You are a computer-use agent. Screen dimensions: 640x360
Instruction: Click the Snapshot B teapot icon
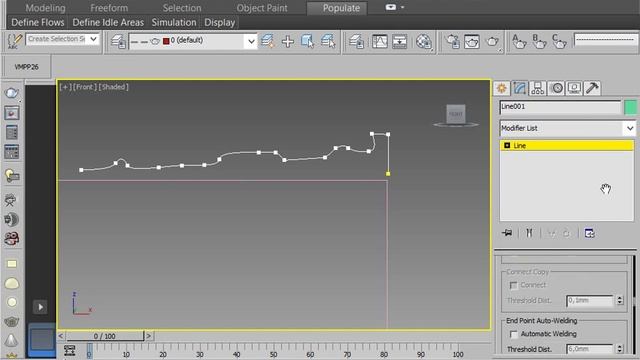(539, 41)
